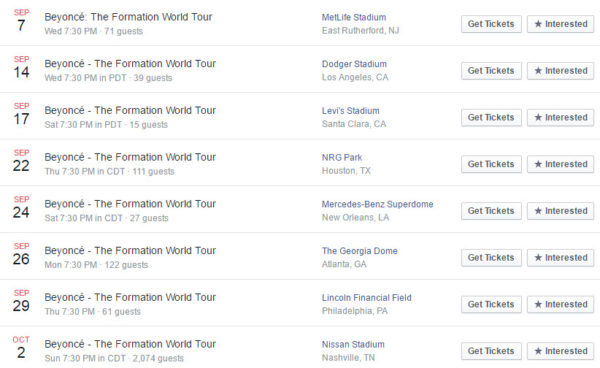Open the Sep 17 Formation World Tour event

point(130,110)
